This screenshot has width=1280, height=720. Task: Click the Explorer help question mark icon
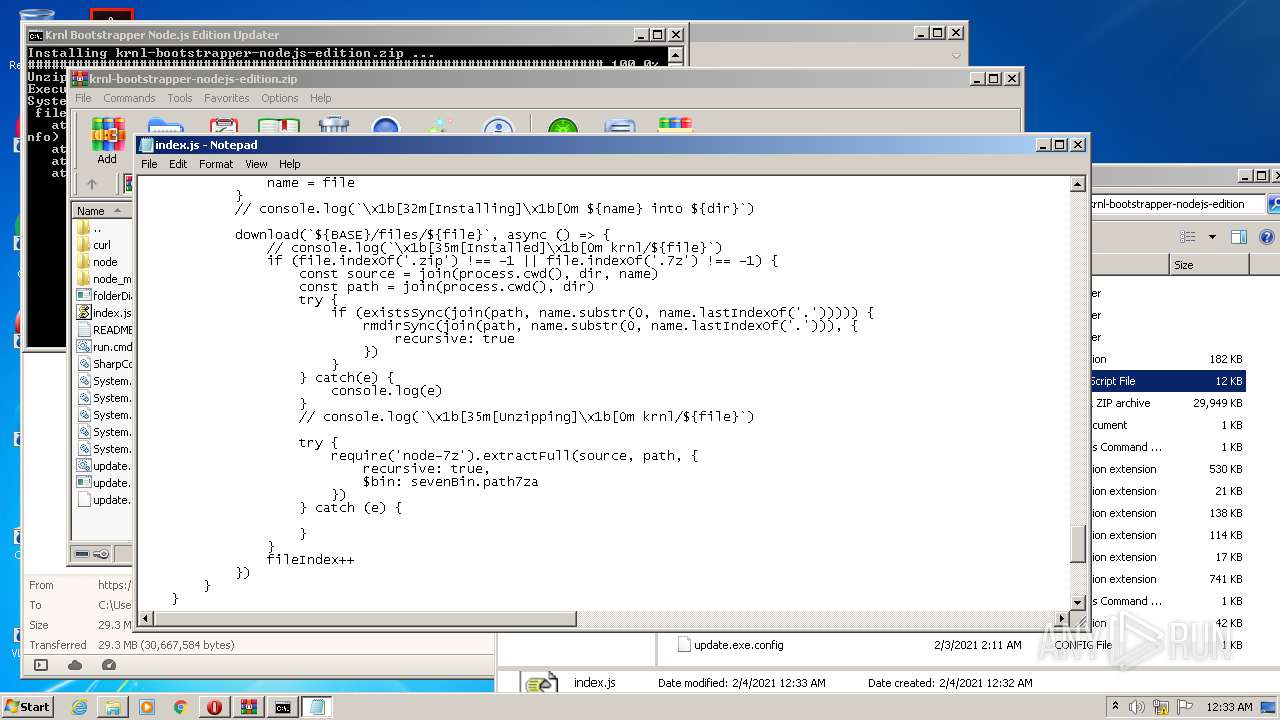click(1267, 237)
